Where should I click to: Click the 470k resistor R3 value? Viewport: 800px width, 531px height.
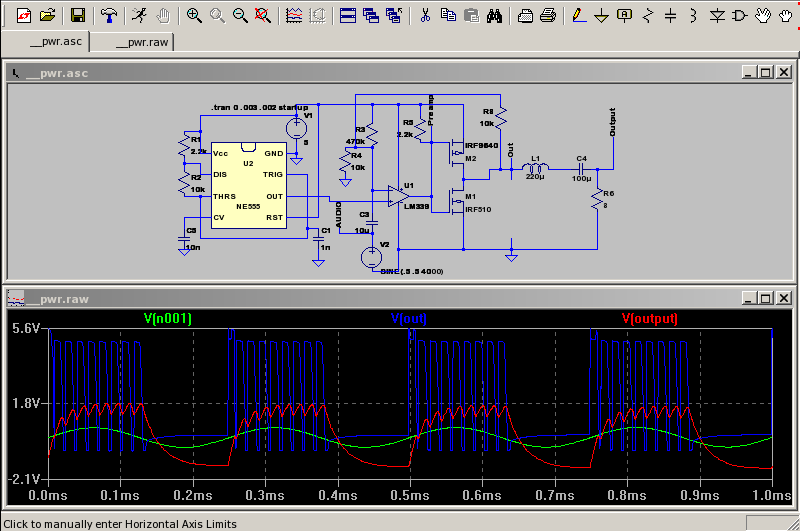(355, 142)
